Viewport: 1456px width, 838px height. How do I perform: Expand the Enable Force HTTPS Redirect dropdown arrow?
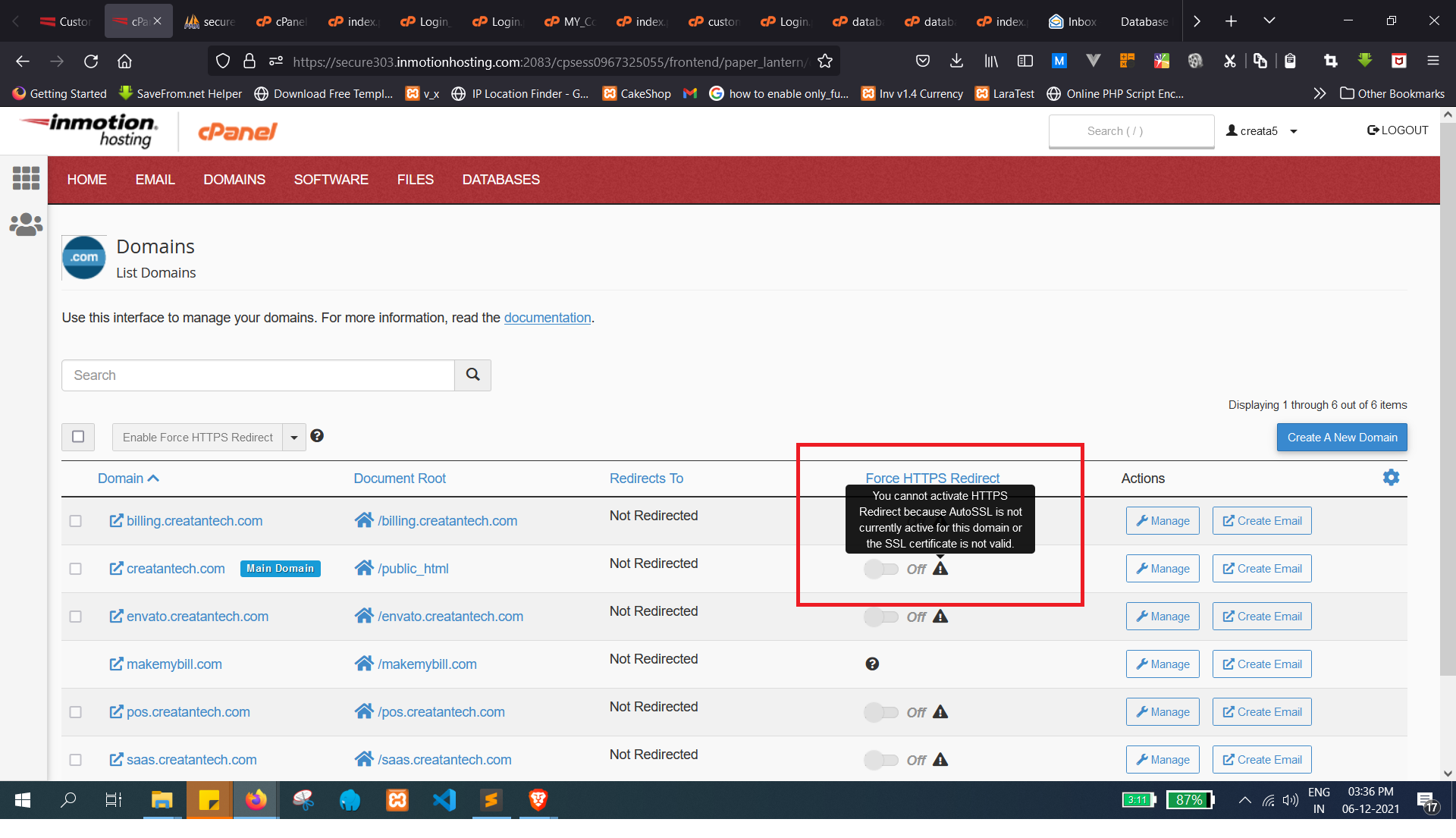[294, 438]
